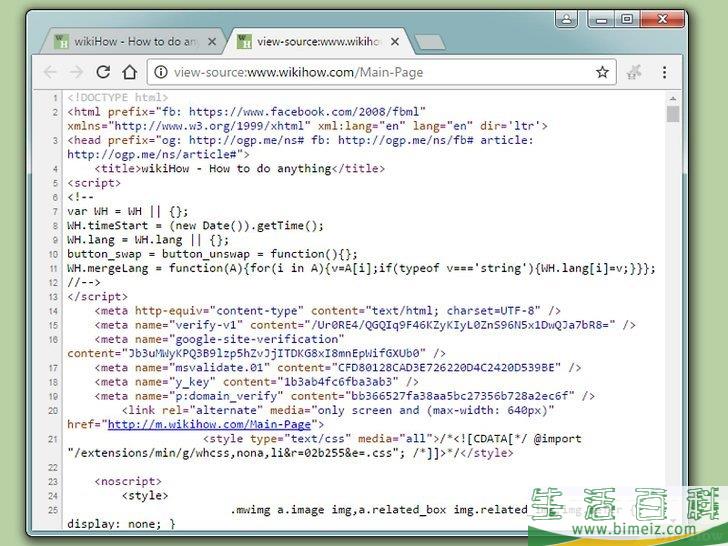Click the scrollbar up arrow
Screen dimensions: 728x546
[673, 98]
